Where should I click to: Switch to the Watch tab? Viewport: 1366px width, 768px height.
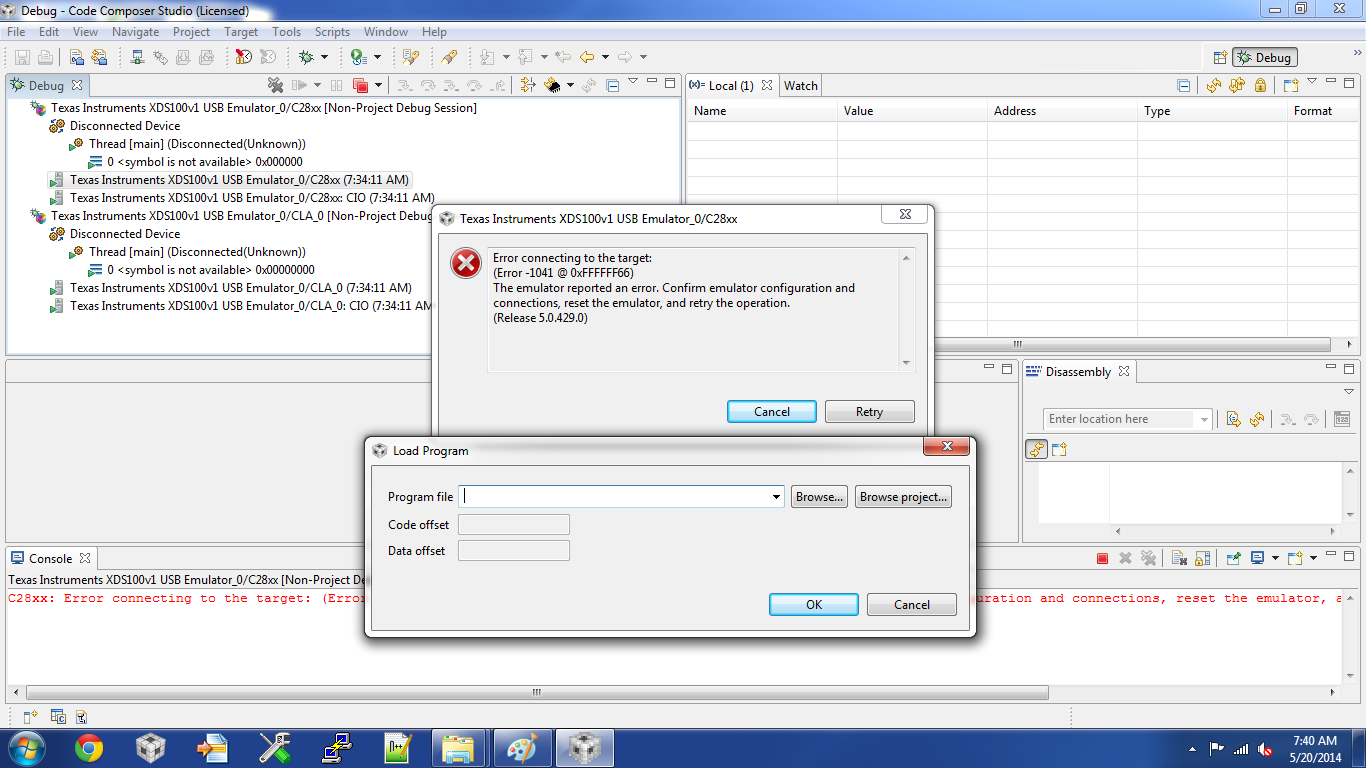coord(801,86)
